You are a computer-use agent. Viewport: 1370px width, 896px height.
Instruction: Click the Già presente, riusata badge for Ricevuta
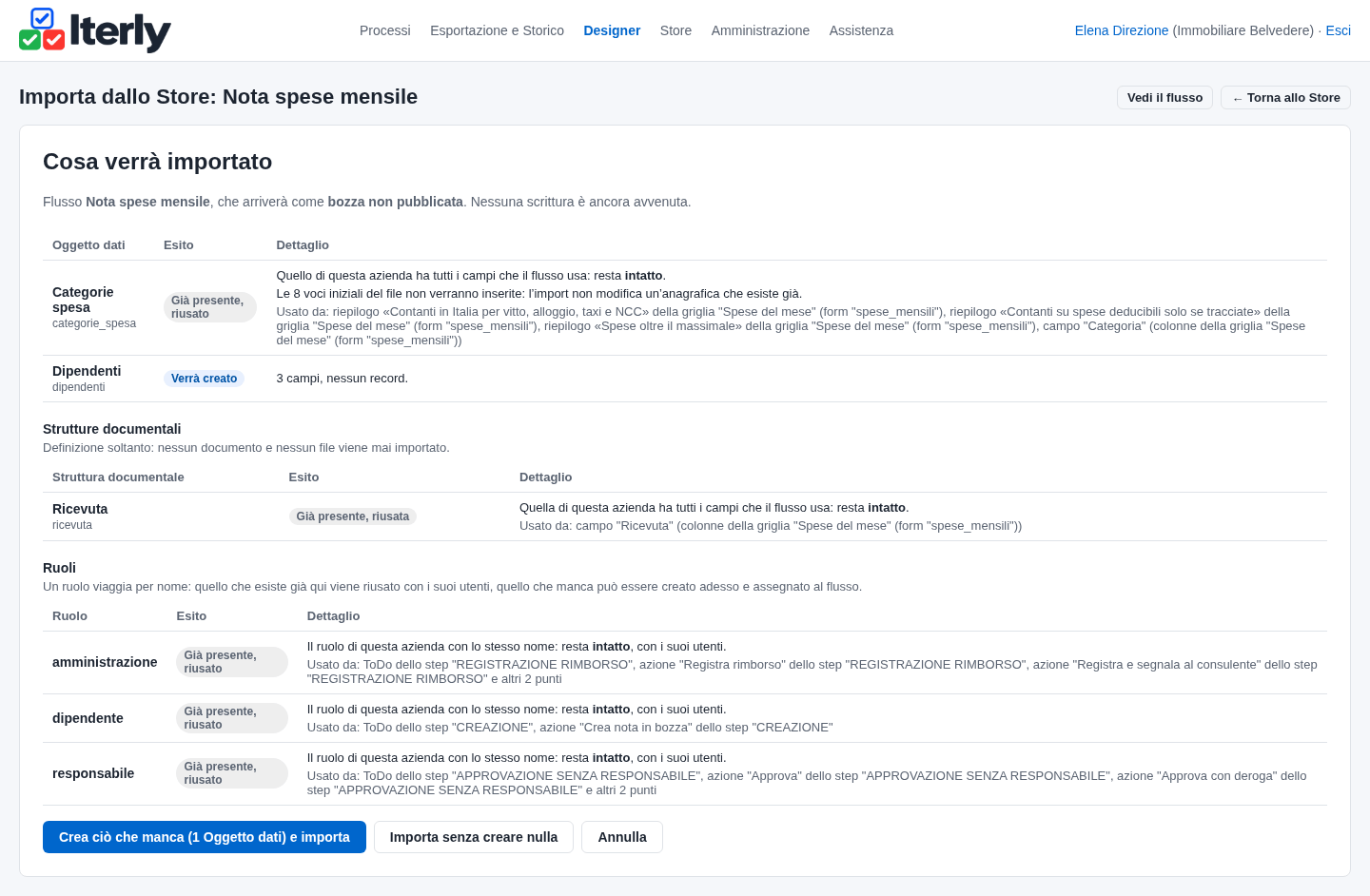tap(353, 516)
